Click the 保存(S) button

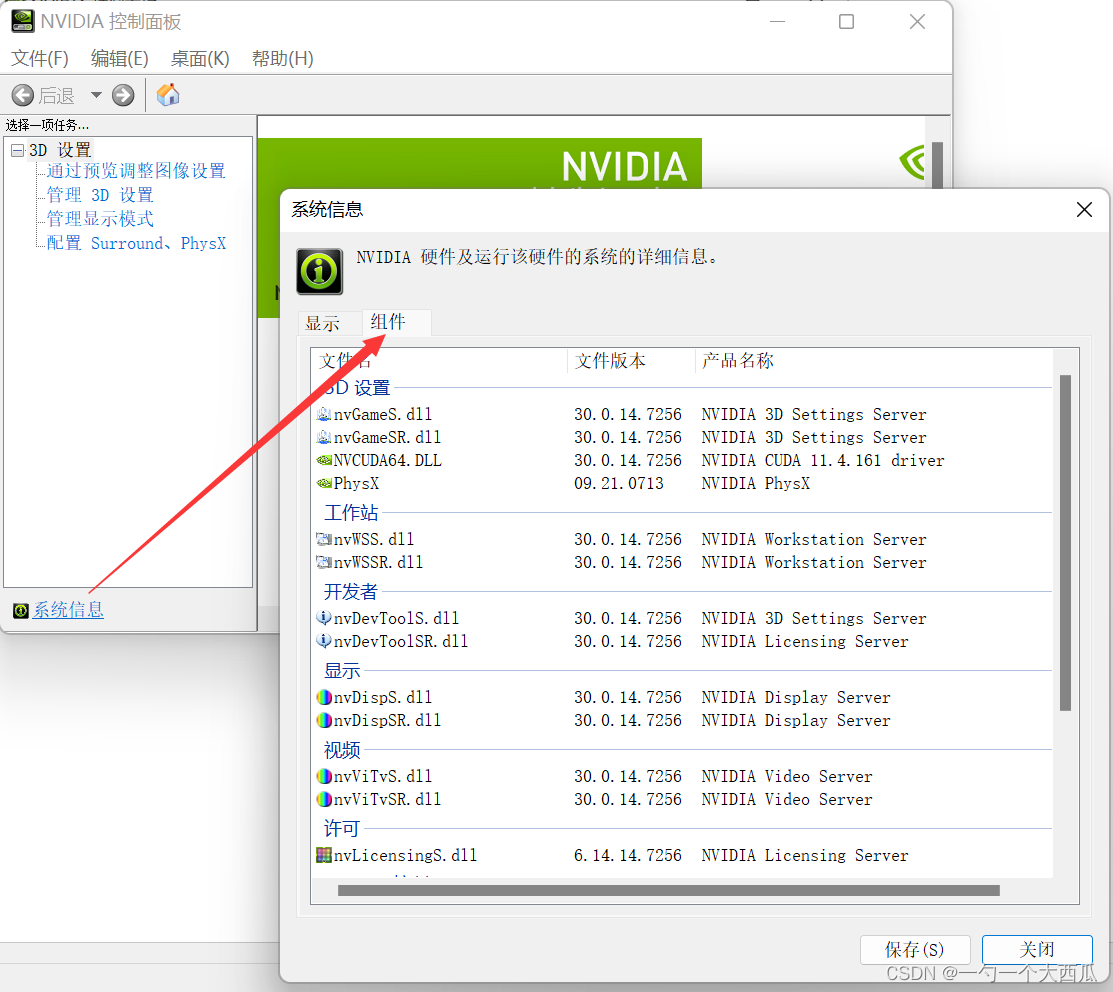tap(914, 949)
